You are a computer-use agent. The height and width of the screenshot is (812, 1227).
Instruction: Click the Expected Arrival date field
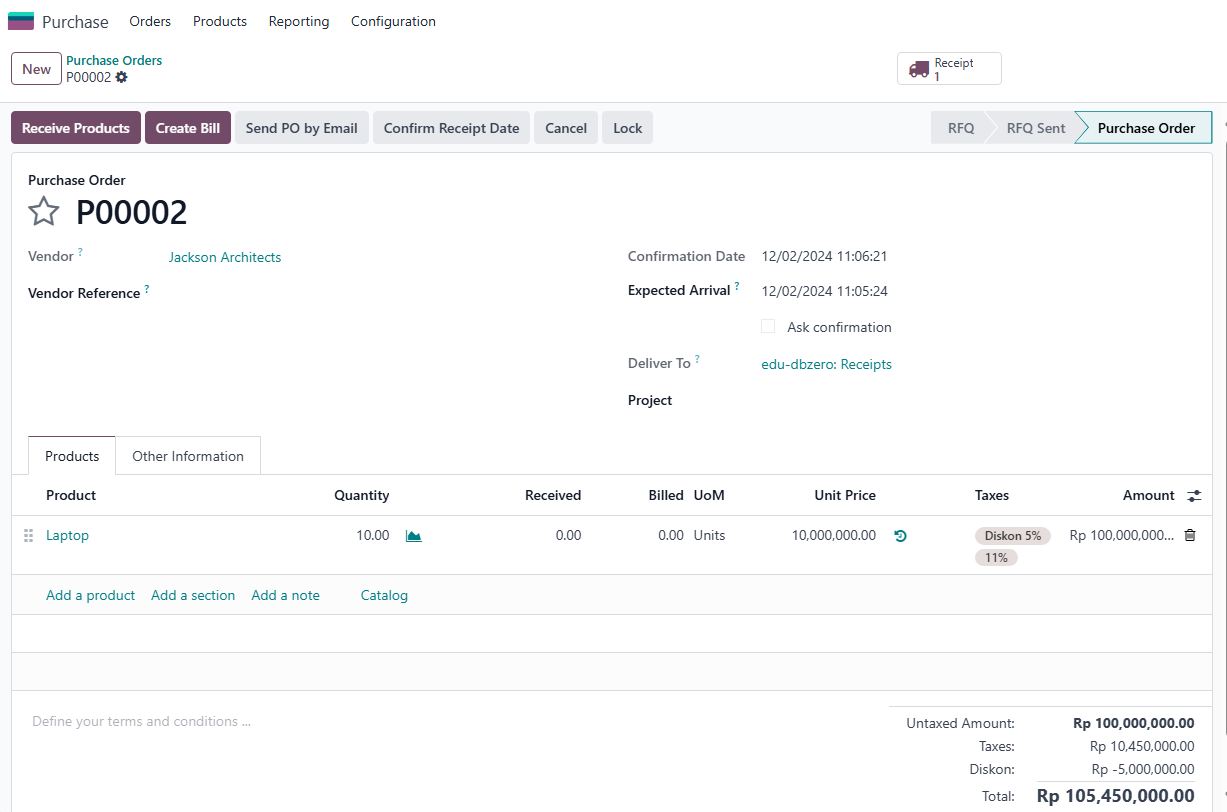(825, 291)
